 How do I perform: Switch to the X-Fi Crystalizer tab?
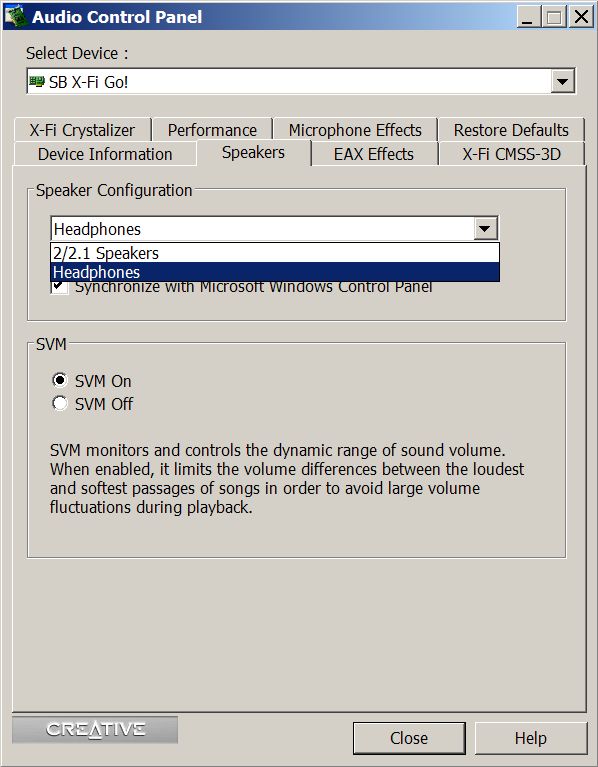[82, 130]
